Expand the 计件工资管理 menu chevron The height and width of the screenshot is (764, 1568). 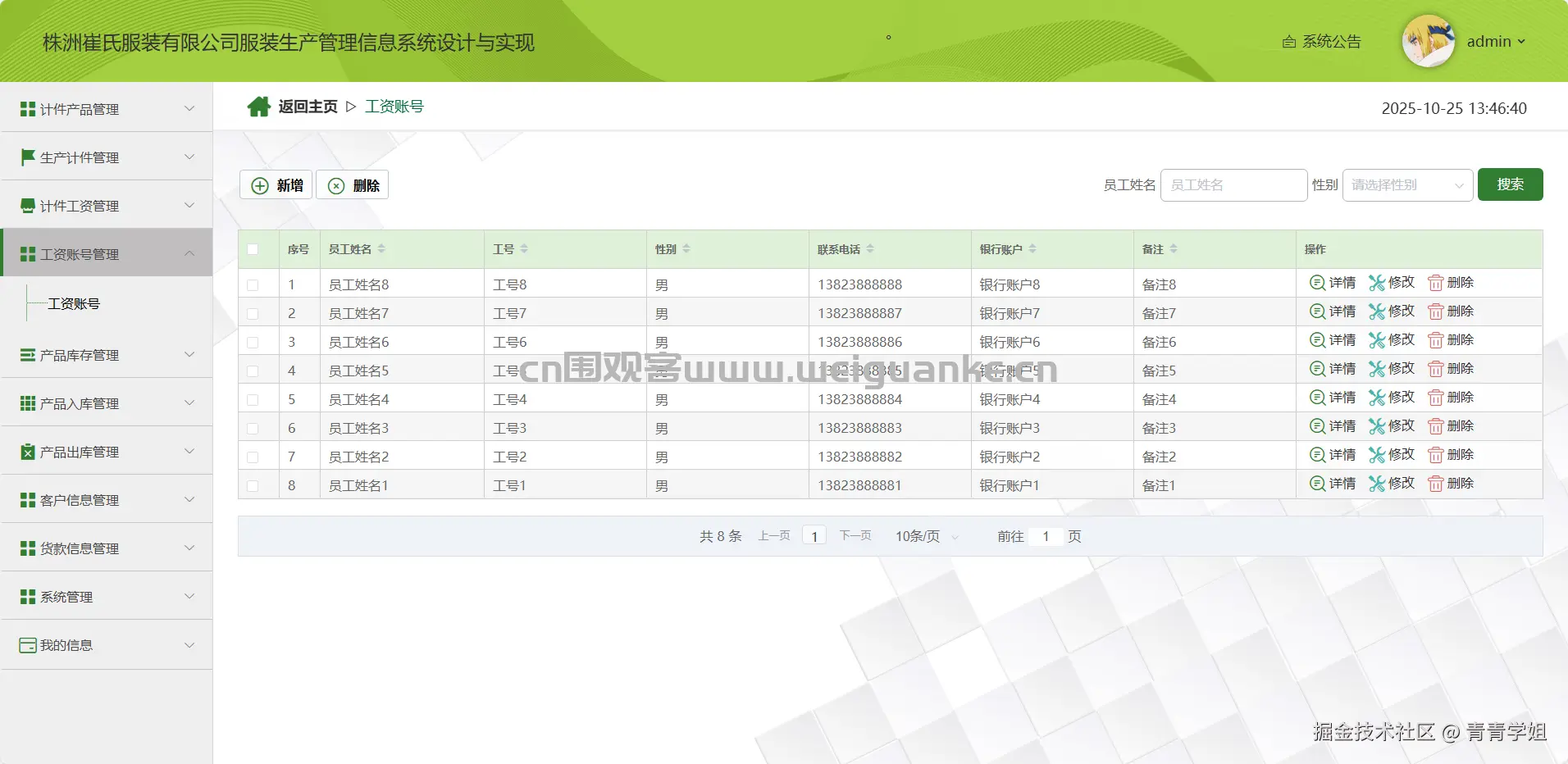pyautogui.click(x=189, y=205)
